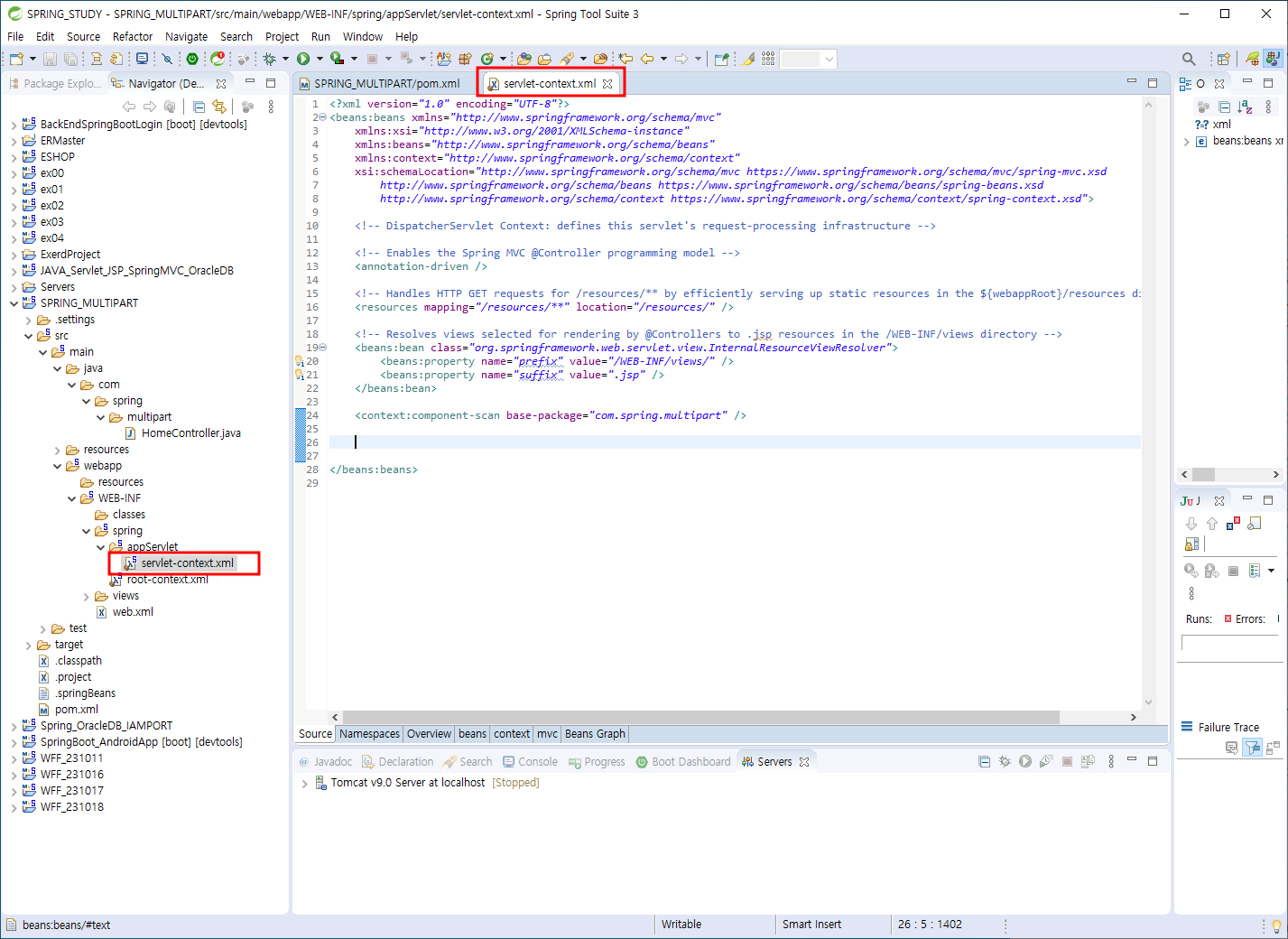Open the Run button dropdown arrow
The height and width of the screenshot is (939, 1288).
[x=320, y=59]
